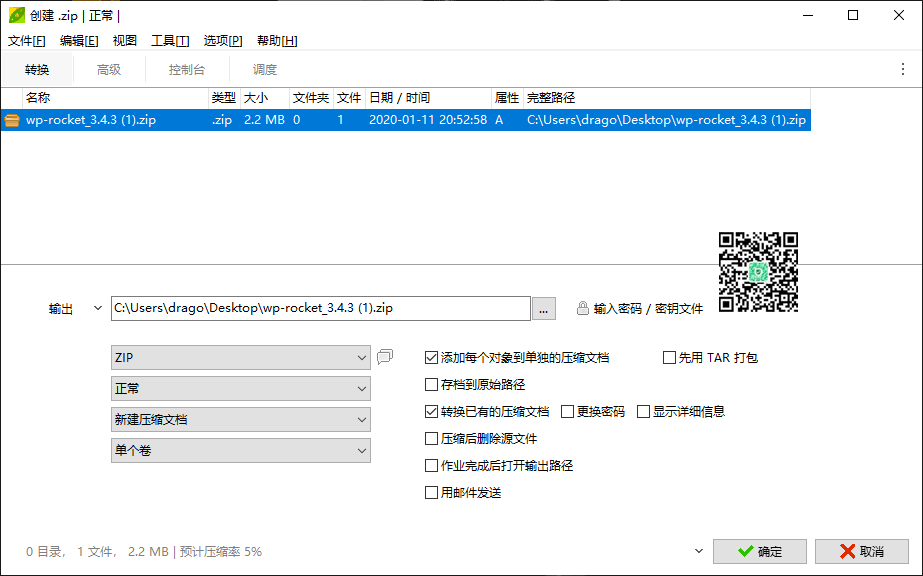The width and height of the screenshot is (923, 576).
Task: Click the status text 预计压缩率 5%
Action: point(221,552)
